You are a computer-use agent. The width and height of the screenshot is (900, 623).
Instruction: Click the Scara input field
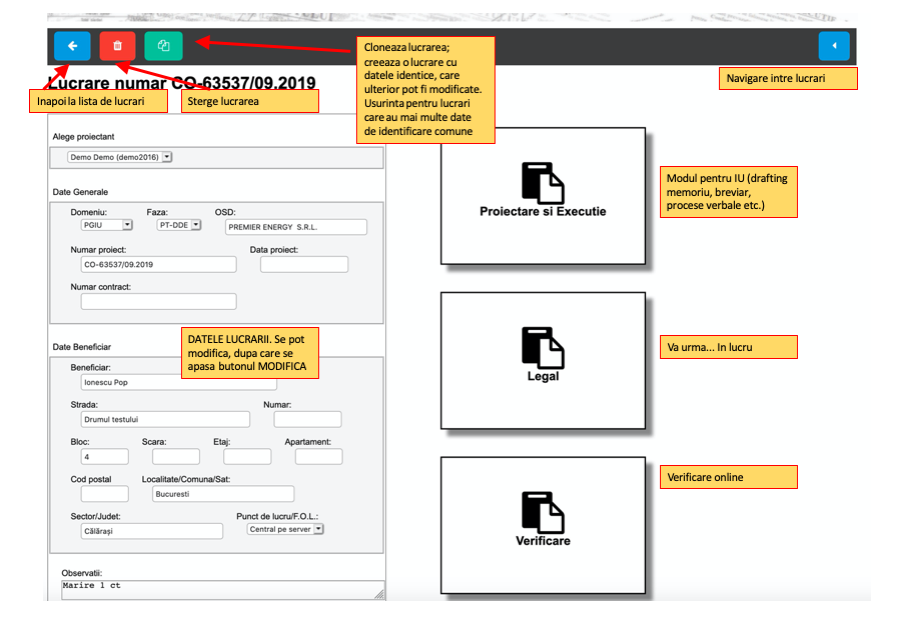click(176, 457)
